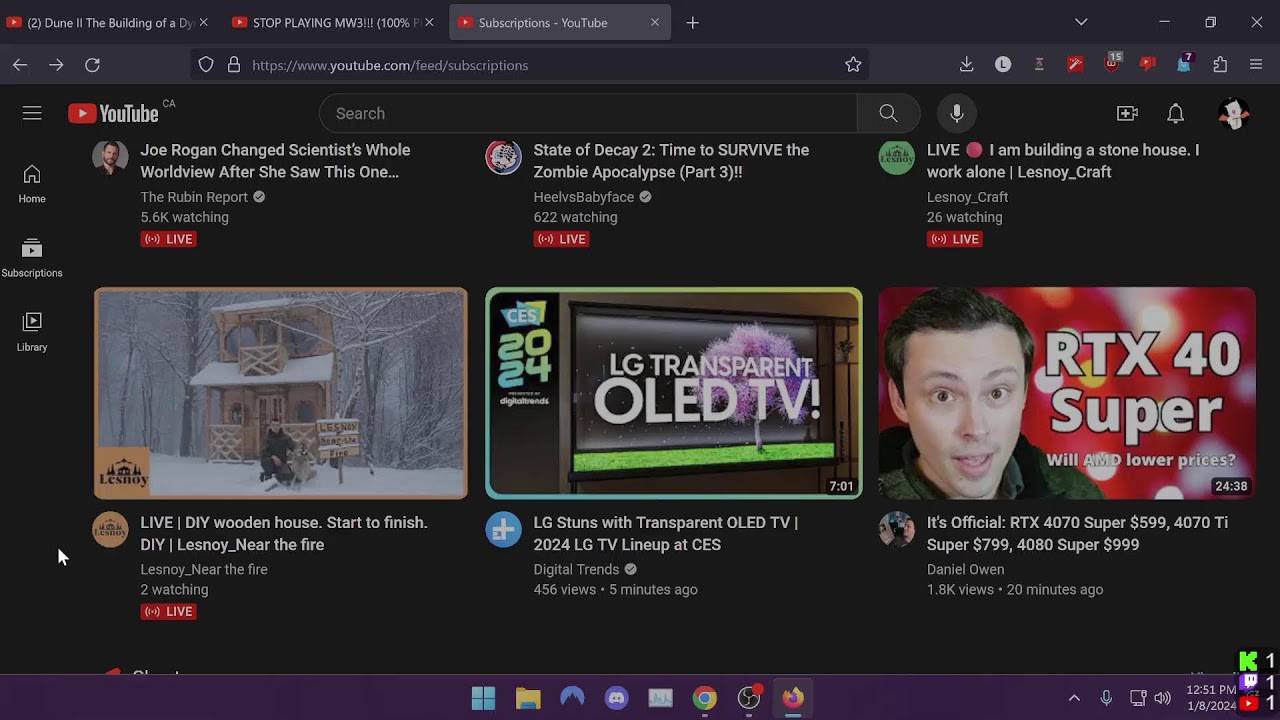Open Google Chrome from the taskbar
The height and width of the screenshot is (720, 1280).
coord(705,698)
